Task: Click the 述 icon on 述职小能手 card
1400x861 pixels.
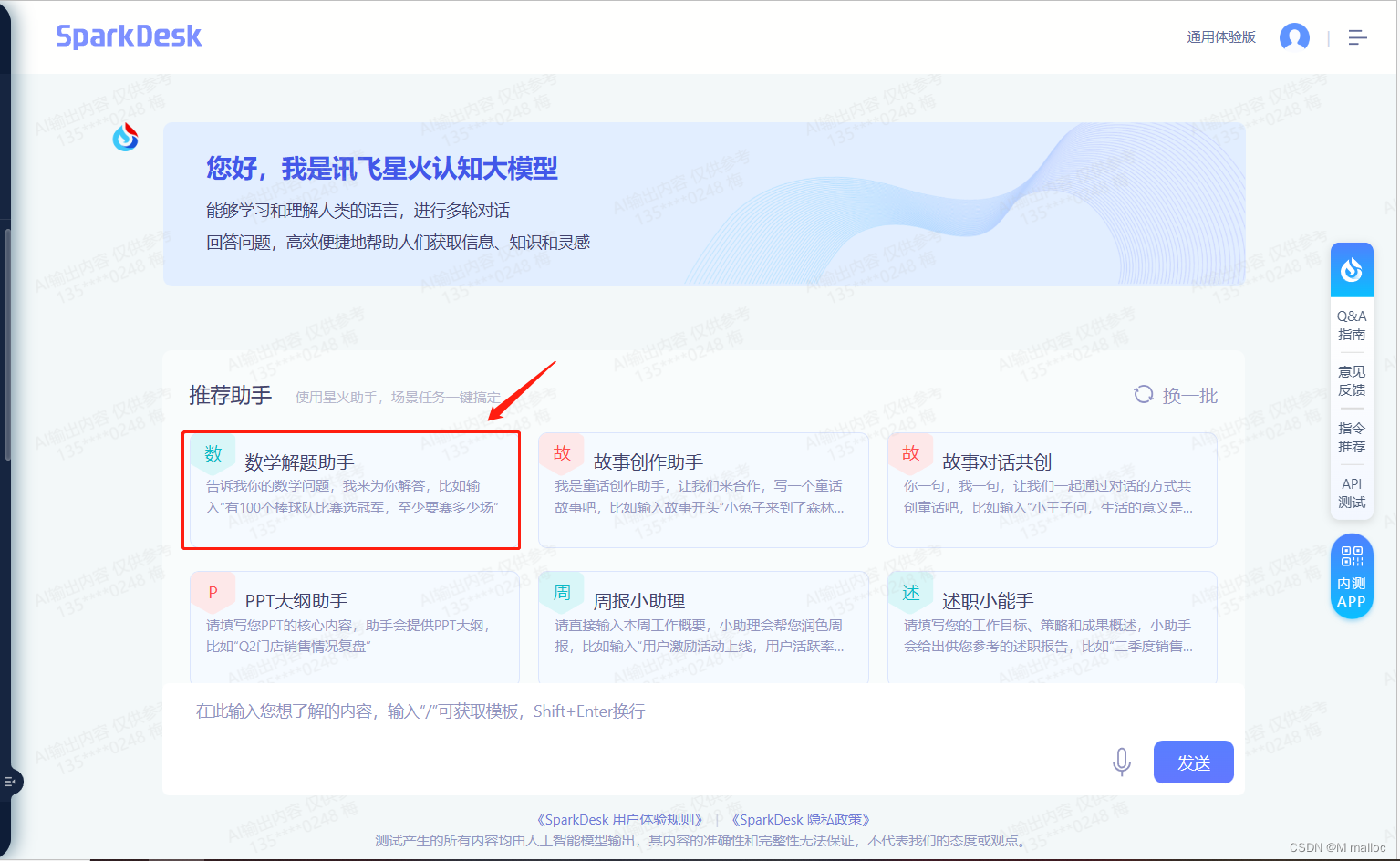Action: [911, 593]
